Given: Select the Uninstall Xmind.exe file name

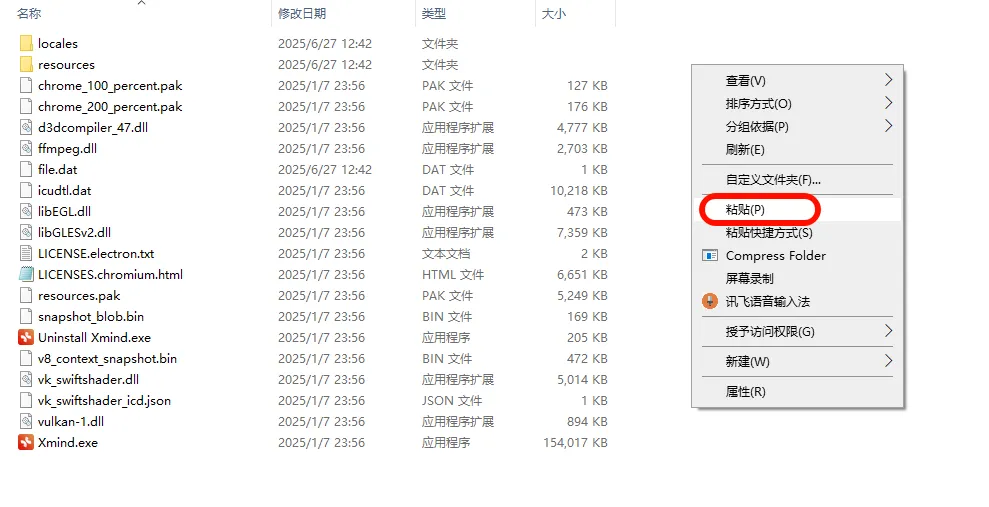Looking at the screenshot, I should point(95,337).
